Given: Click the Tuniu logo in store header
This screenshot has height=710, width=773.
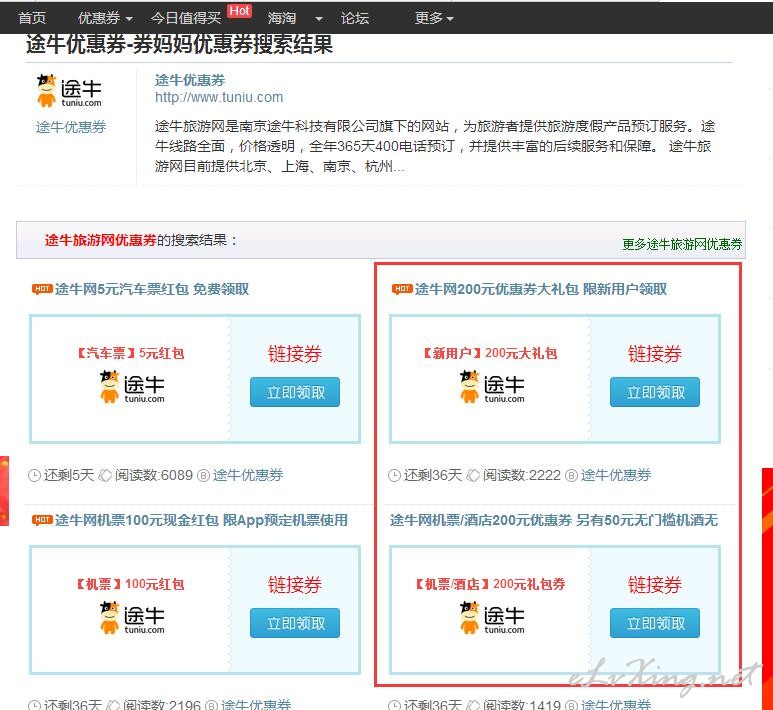Looking at the screenshot, I should (x=70, y=90).
